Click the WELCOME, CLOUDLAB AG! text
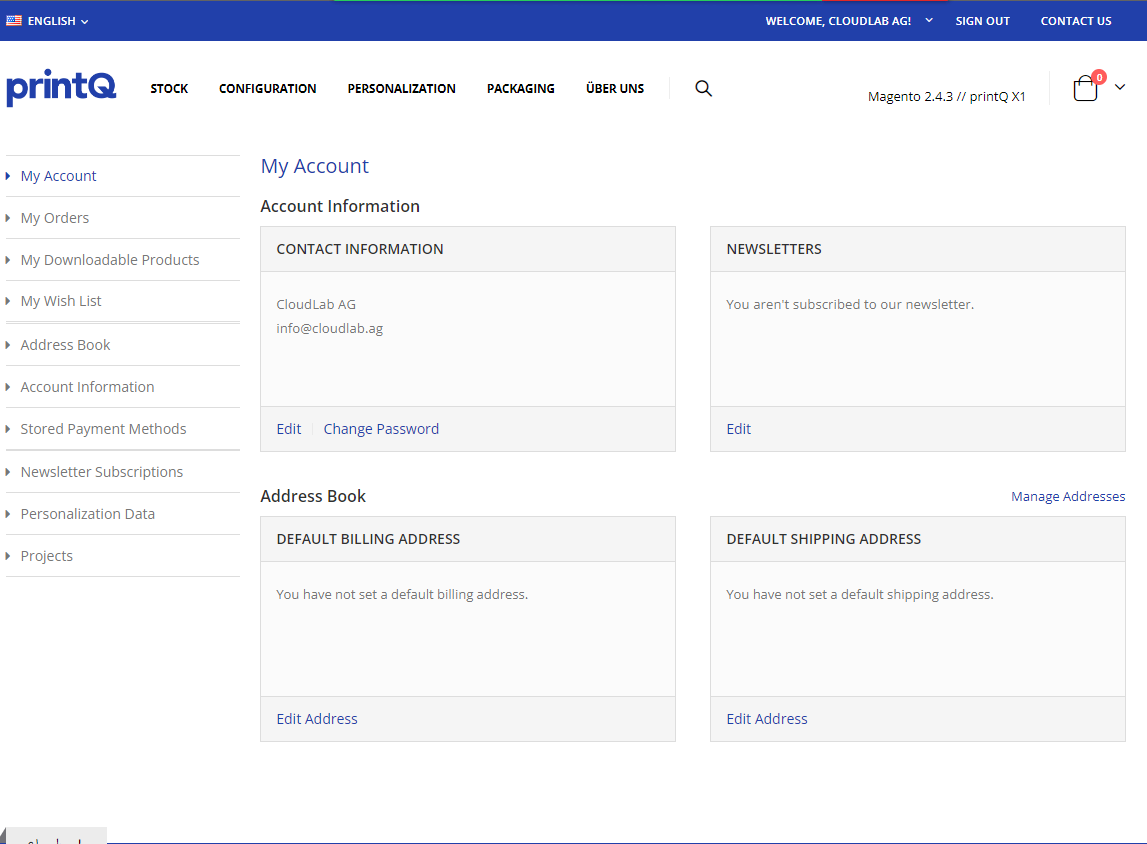 pos(838,21)
